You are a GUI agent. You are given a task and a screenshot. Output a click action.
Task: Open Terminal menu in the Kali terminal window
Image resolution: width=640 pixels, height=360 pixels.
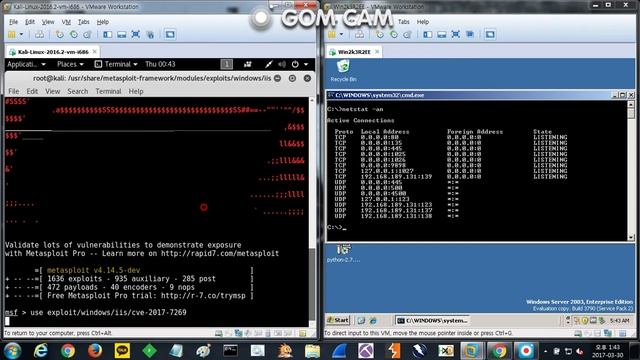tap(108, 91)
